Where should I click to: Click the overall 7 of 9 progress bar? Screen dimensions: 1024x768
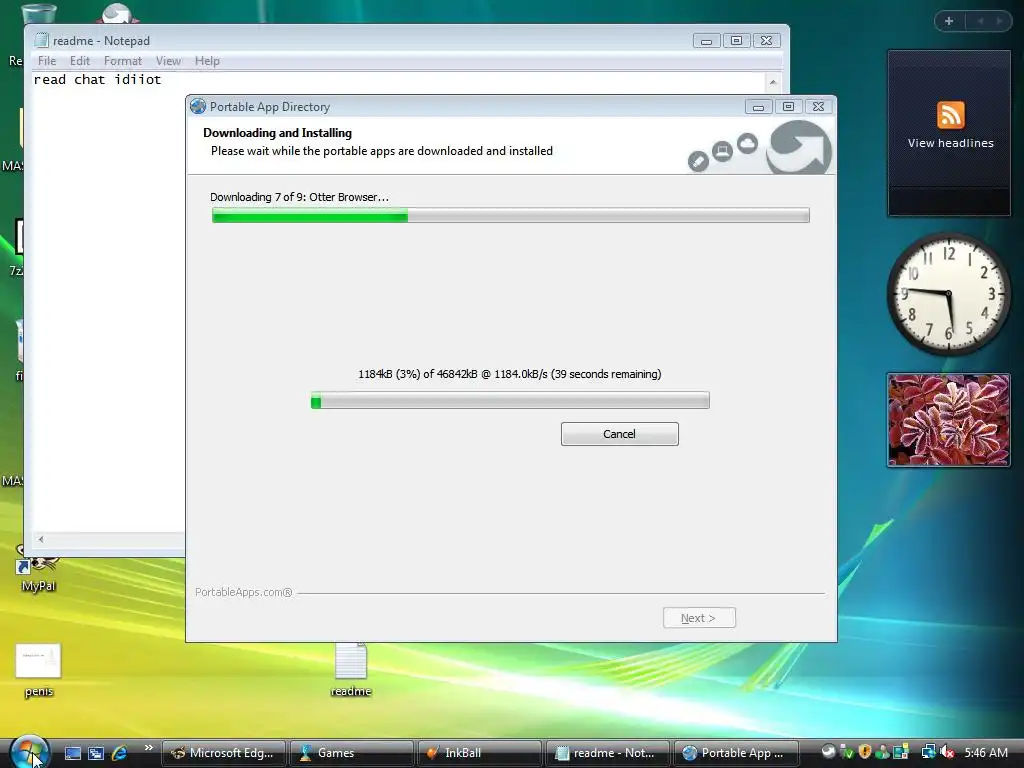(511, 215)
